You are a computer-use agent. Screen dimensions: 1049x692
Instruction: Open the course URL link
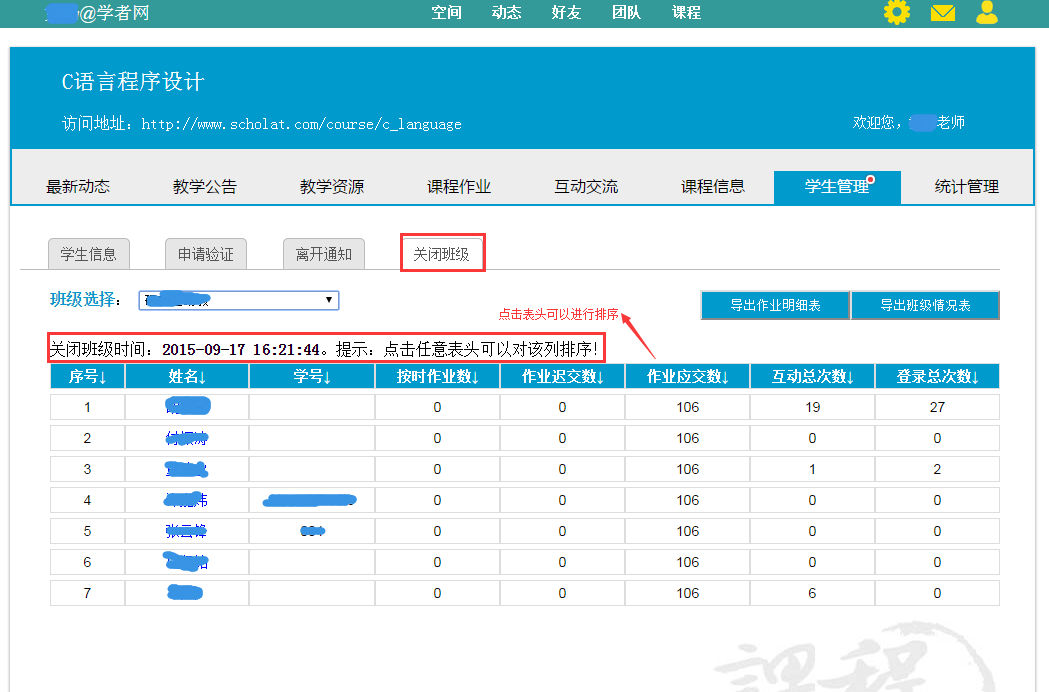click(301, 125)
